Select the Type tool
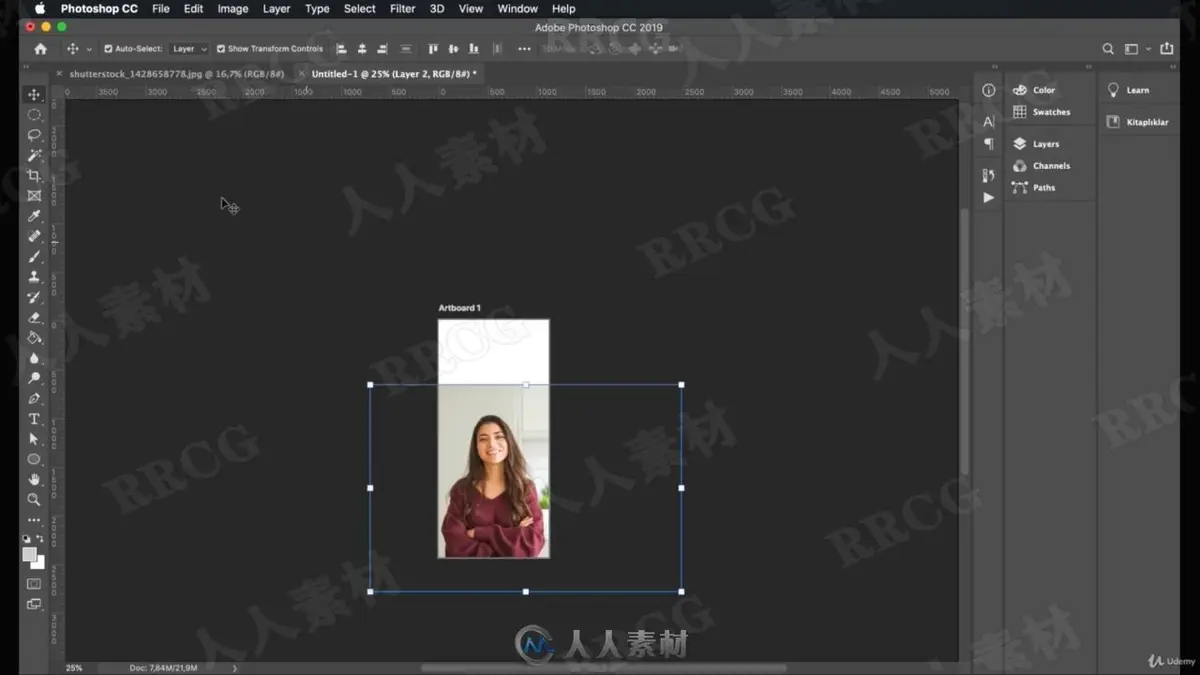 coord(34,419)
